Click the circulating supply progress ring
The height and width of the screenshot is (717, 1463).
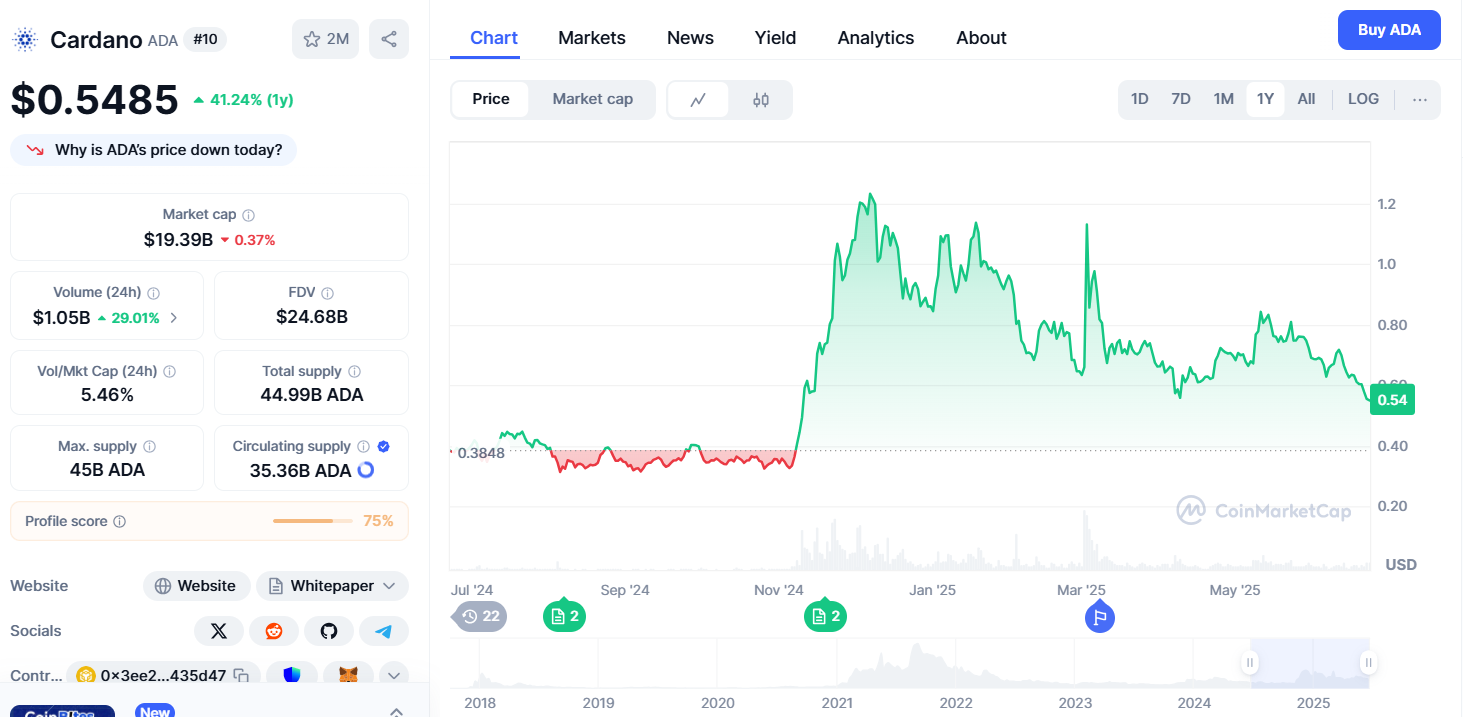[366, 470]
